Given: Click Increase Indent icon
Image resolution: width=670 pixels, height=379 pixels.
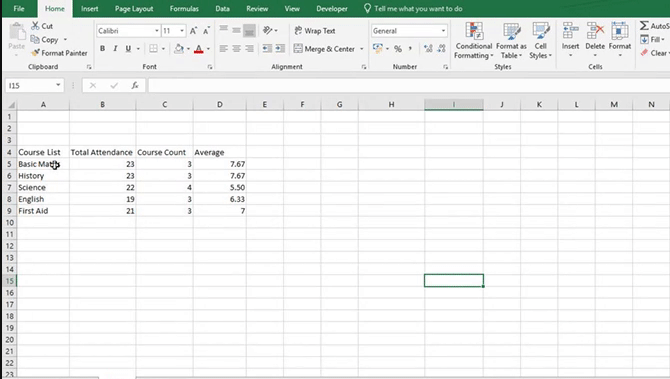Looking at the screenshot, I should tap(280, 49).
